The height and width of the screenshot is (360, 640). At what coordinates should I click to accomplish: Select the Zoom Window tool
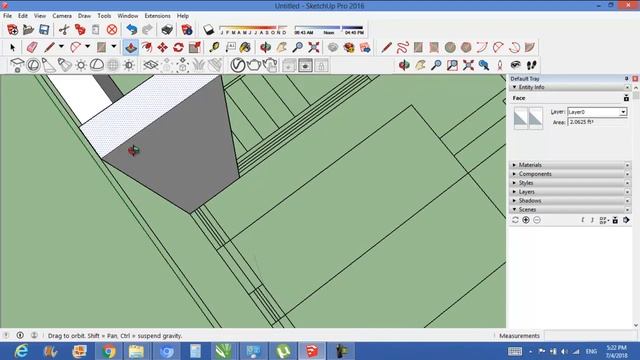(452, 65)
